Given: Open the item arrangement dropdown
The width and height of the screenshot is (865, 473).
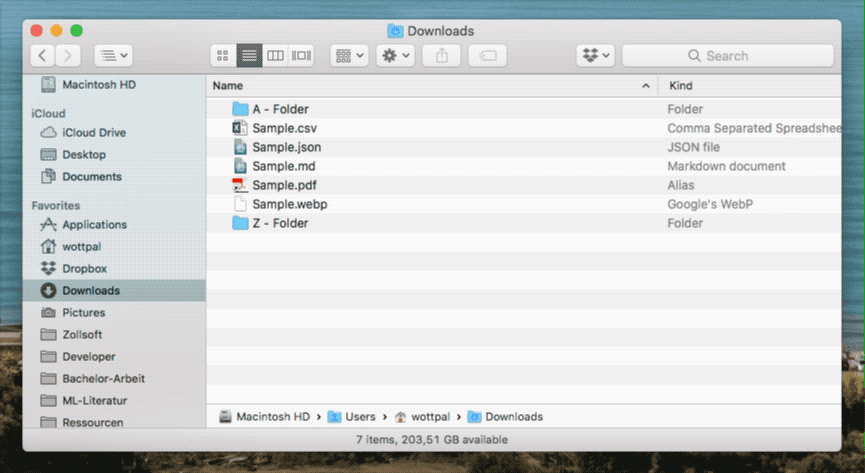Looking at the screenshot, I should click(350, 56).
